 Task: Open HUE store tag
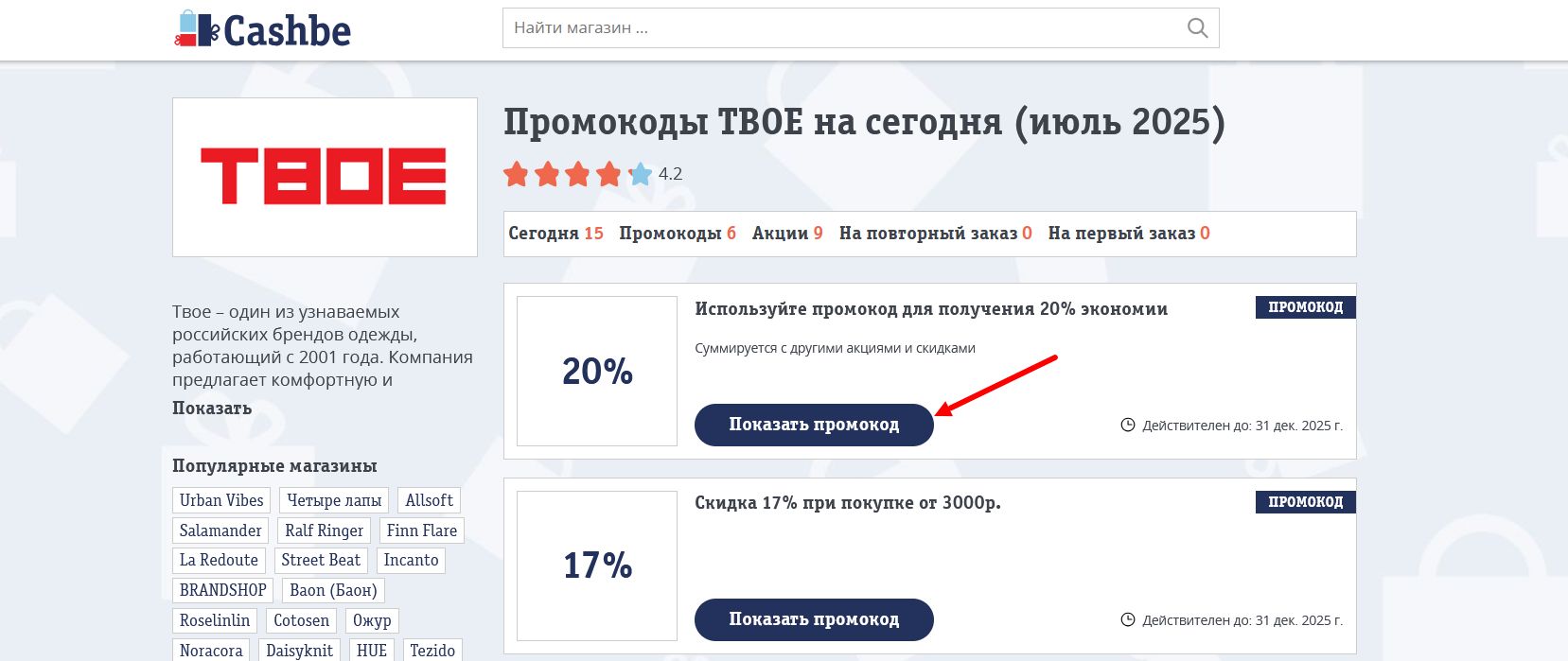(372, 650)
